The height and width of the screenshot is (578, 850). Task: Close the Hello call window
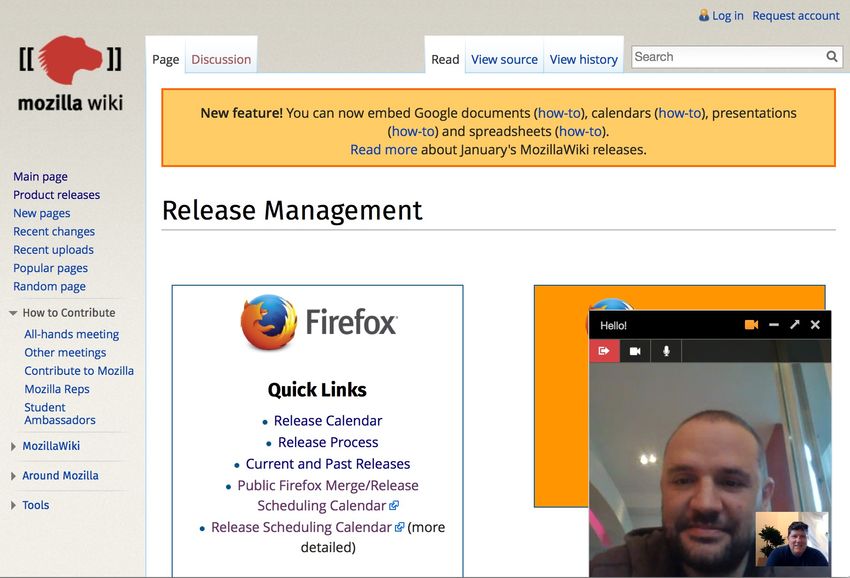[815, 325]
